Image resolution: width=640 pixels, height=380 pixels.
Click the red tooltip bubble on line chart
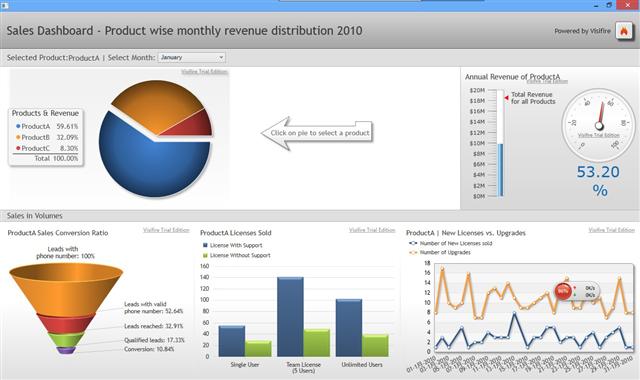click(x=563, y=291)
